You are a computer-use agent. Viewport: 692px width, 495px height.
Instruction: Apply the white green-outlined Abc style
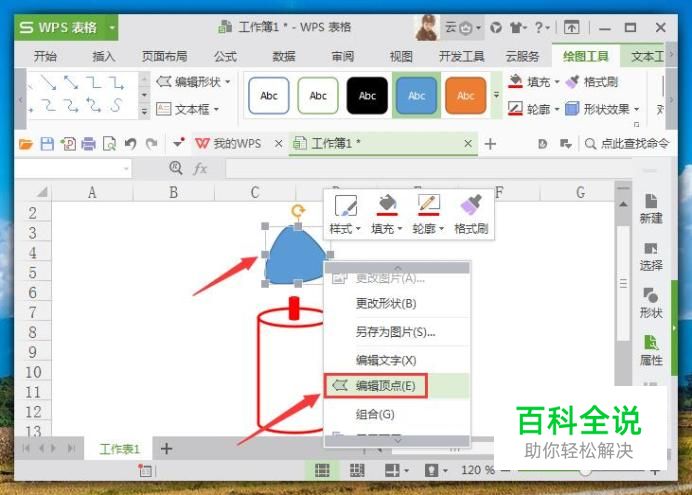coord(318,96)
